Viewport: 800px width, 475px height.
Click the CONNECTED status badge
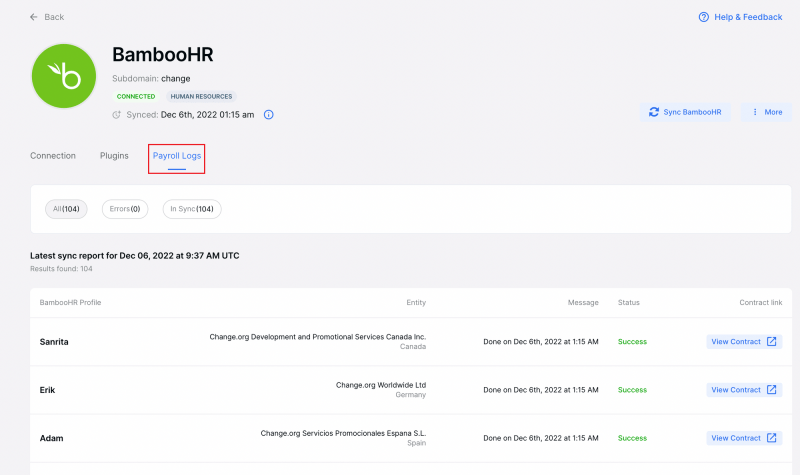(136, 96)
